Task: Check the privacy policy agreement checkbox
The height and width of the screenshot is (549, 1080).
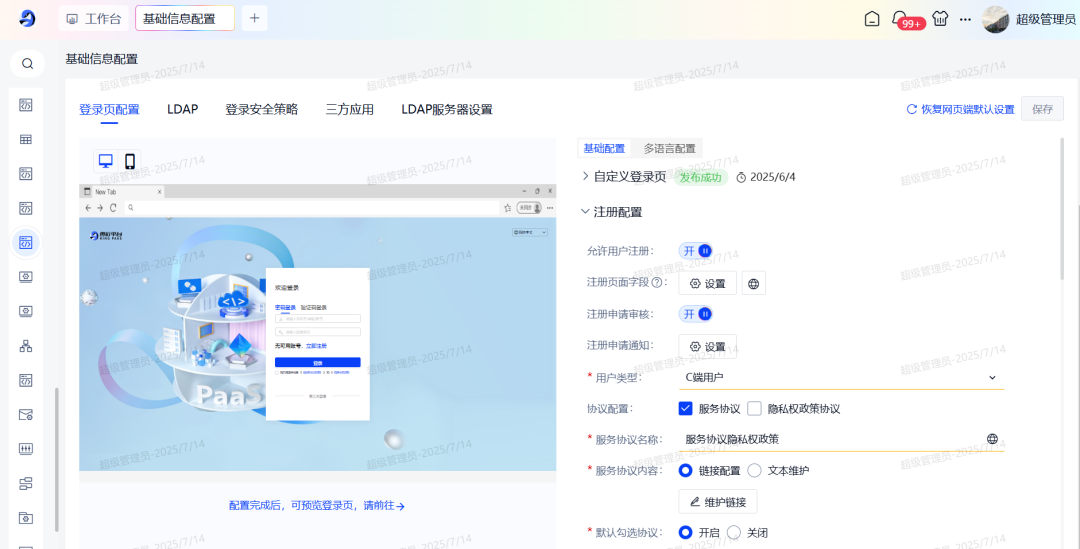Action: point(755,409)
